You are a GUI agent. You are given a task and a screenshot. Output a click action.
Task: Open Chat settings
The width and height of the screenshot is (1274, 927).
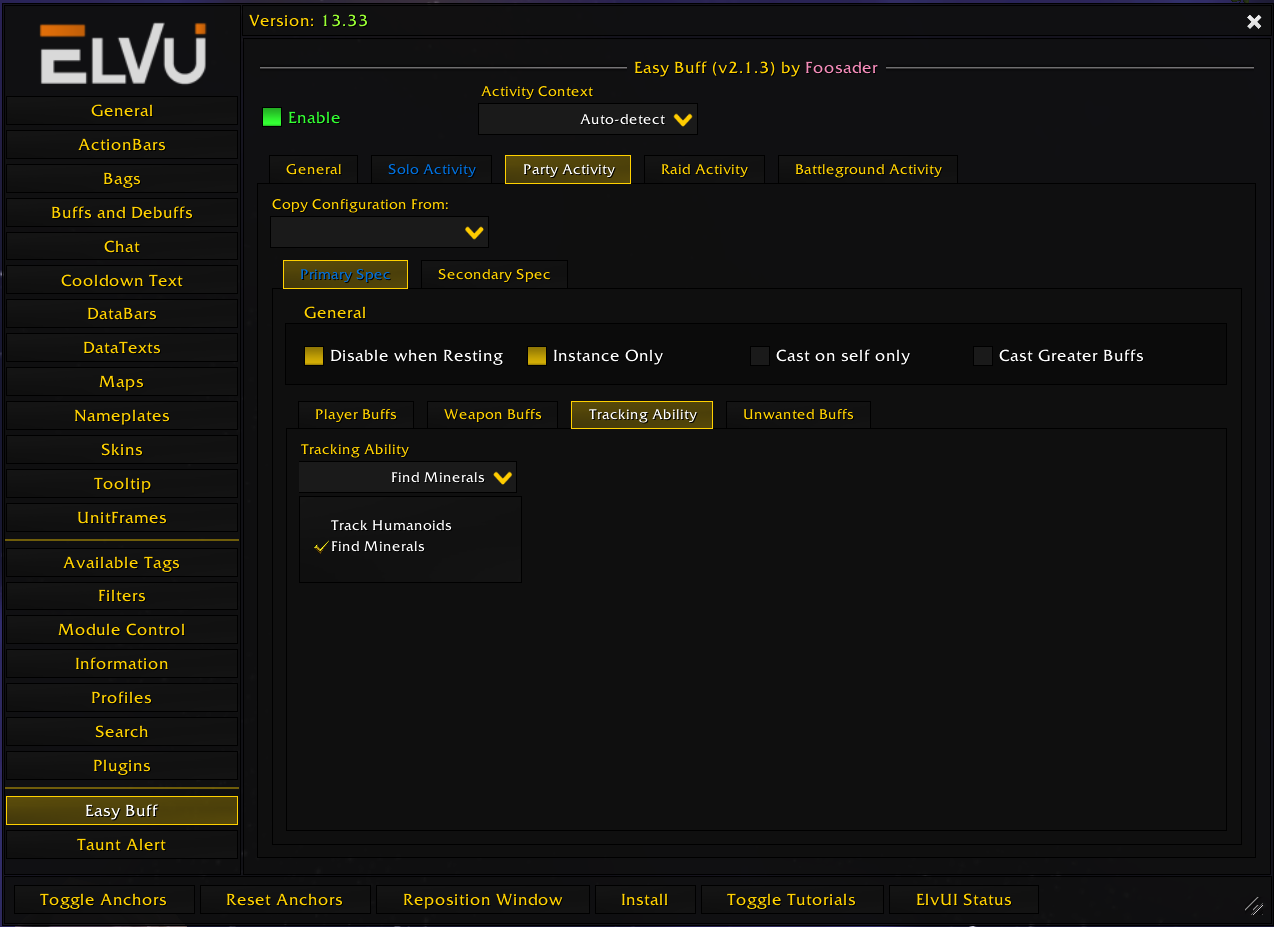click(x=122, y=247)
